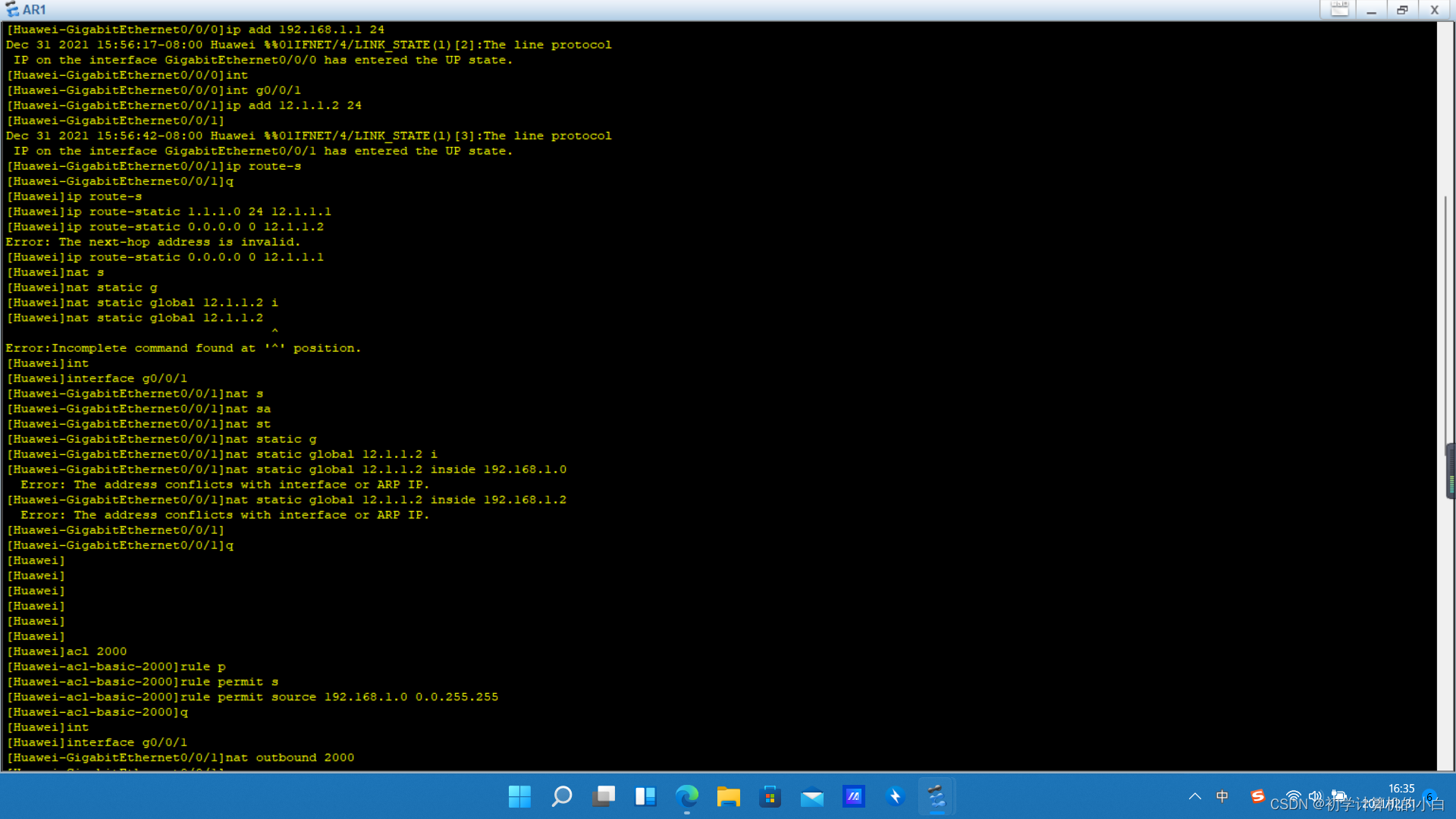
Task: Expand hidden system tray icons chevron
Action: (1195, 797)
